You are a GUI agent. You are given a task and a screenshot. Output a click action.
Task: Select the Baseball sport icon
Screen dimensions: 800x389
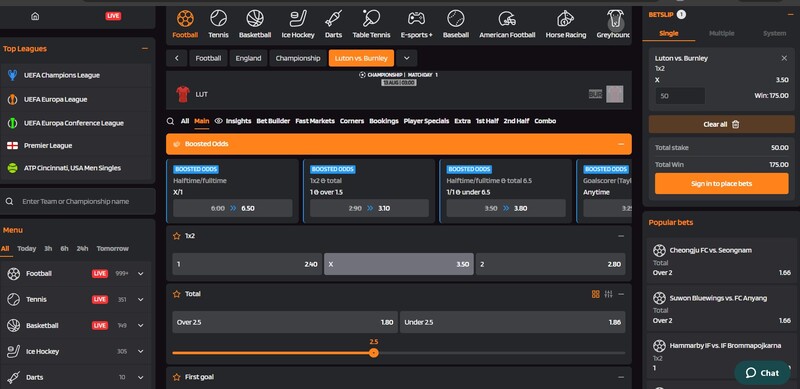456,18
